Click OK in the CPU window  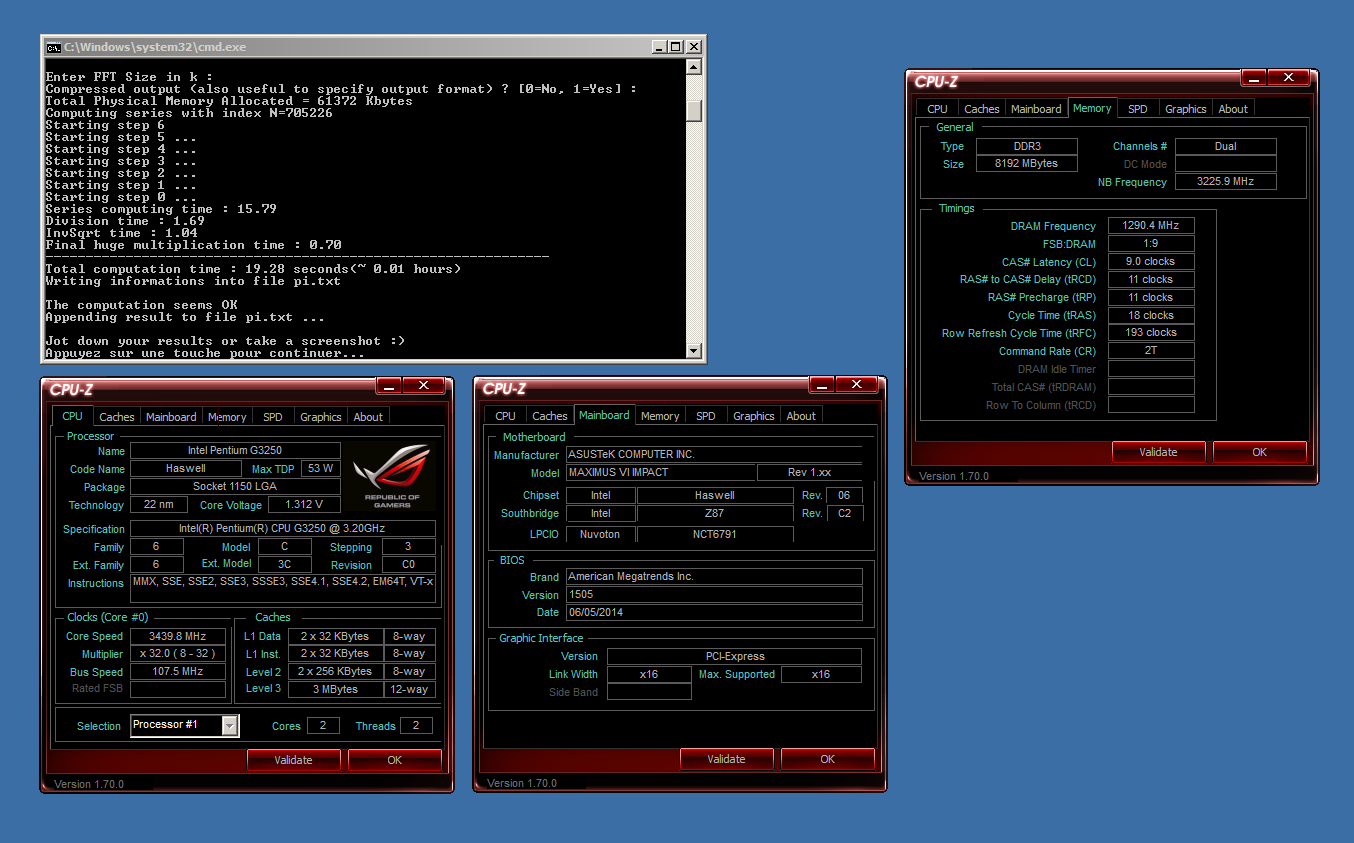click(x=395, y=760)
